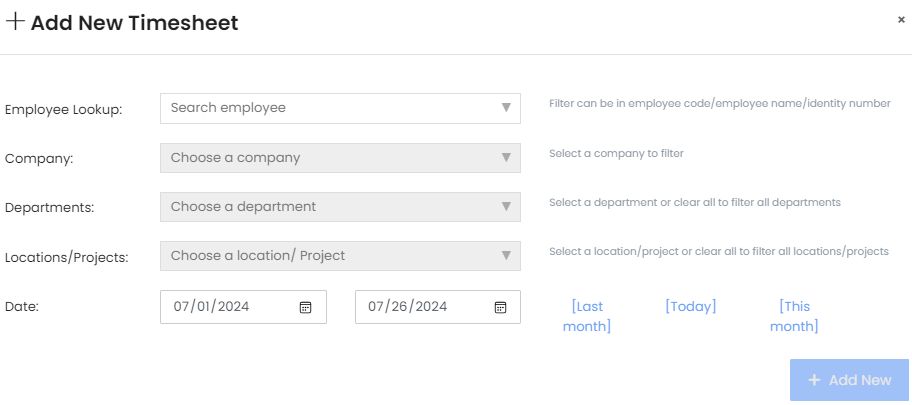Image resolution: width=912 pixels, height=405 pixels.
Task: Expand the Company dropdown arrow
Action: pyautogui.click(x=506, y=157)
